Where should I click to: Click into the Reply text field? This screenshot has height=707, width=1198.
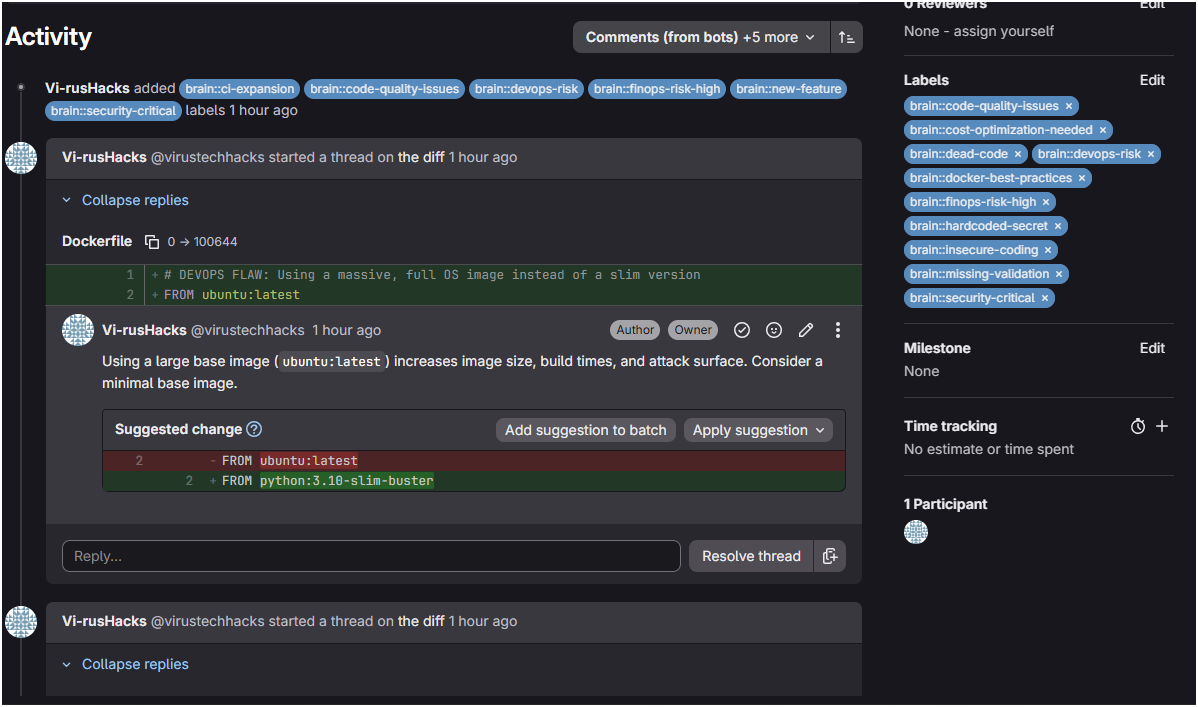371,556
